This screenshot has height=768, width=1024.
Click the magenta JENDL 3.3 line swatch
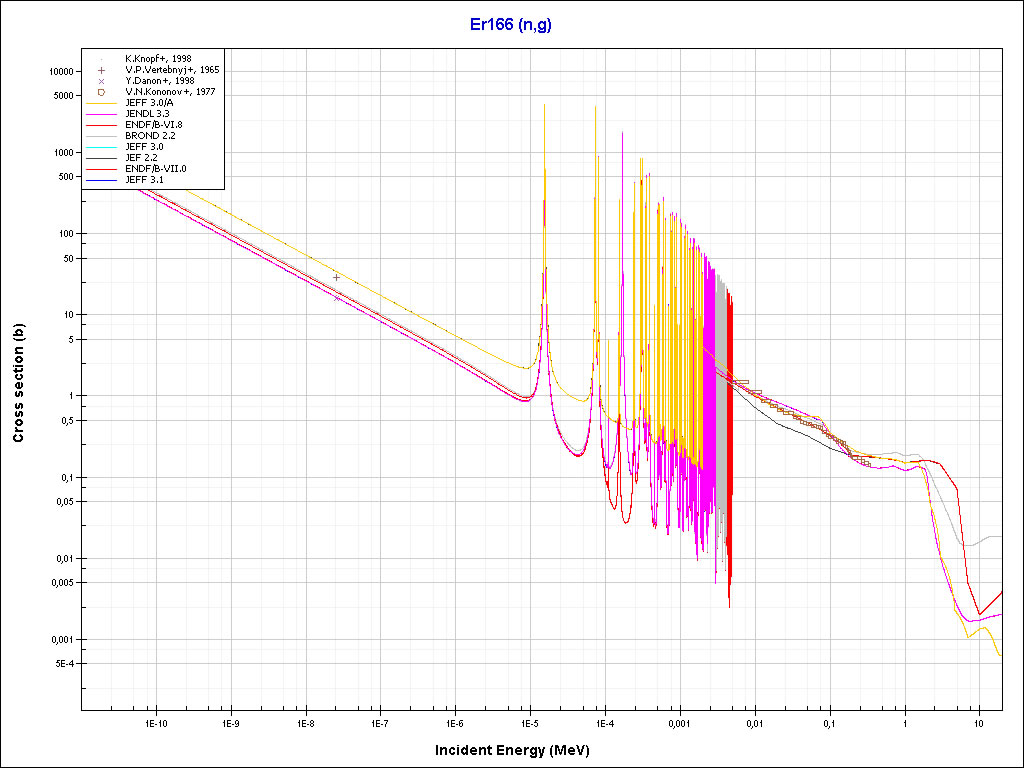pyautogui.click(x=101, y=114)
